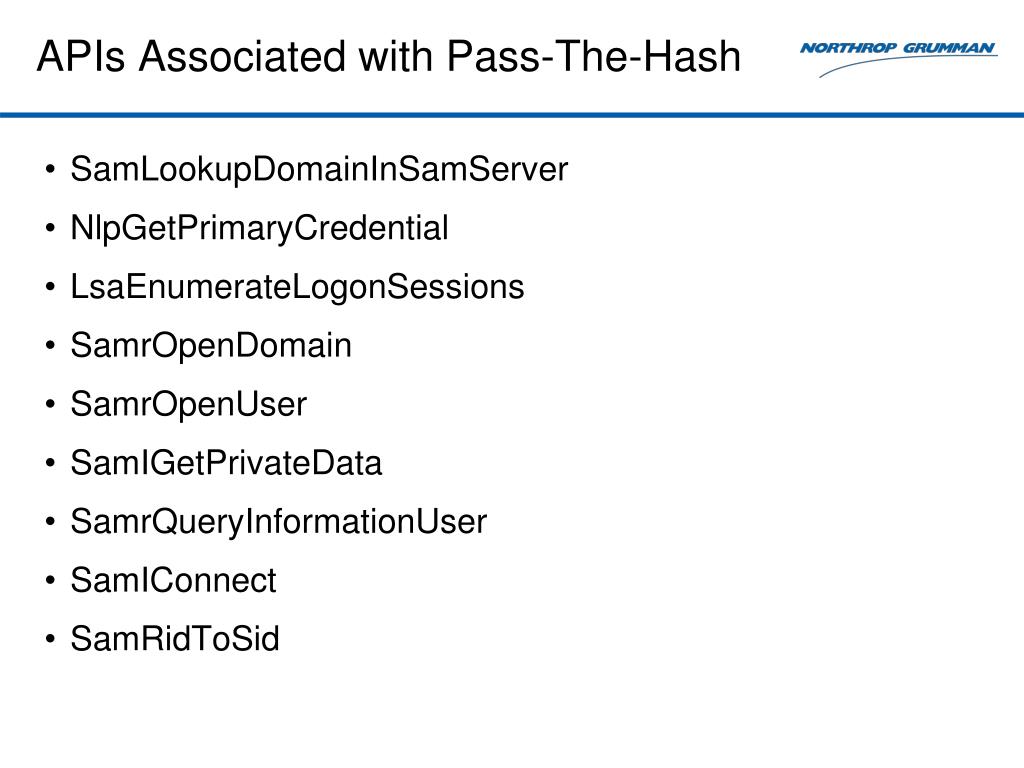Image resolution: width=1024 pixels, height=768 pixels.
Task: Click the bullet dot before LsaEnumerateLogonSessions
Action: [x=50, y=287]
